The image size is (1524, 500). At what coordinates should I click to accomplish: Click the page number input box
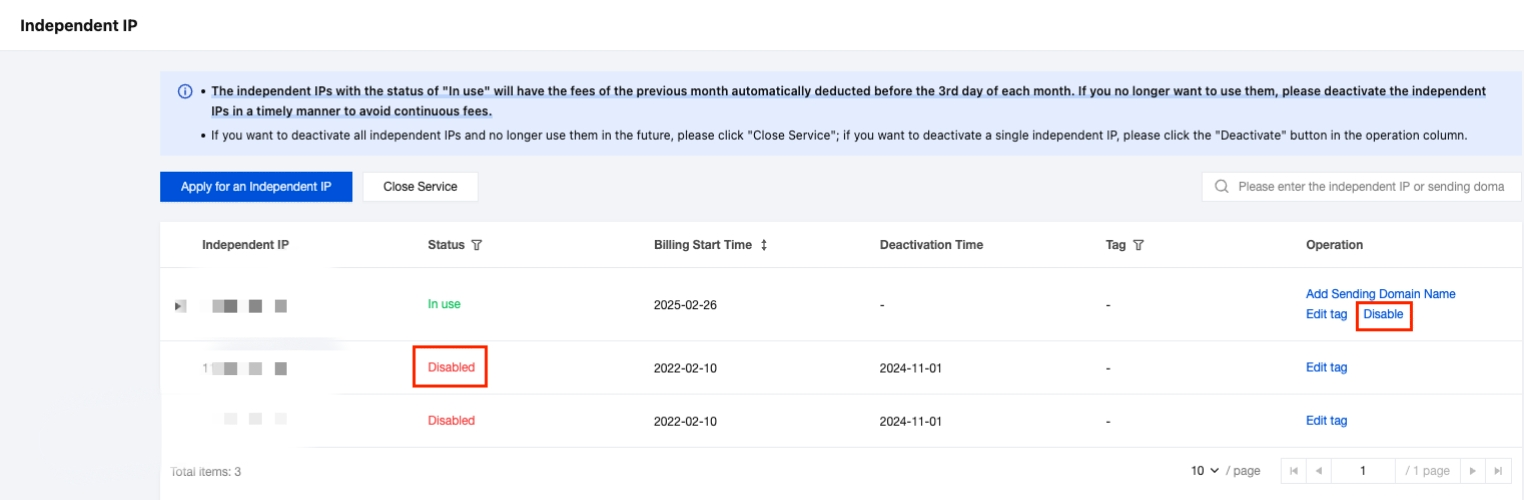[x=1362, y=471]
